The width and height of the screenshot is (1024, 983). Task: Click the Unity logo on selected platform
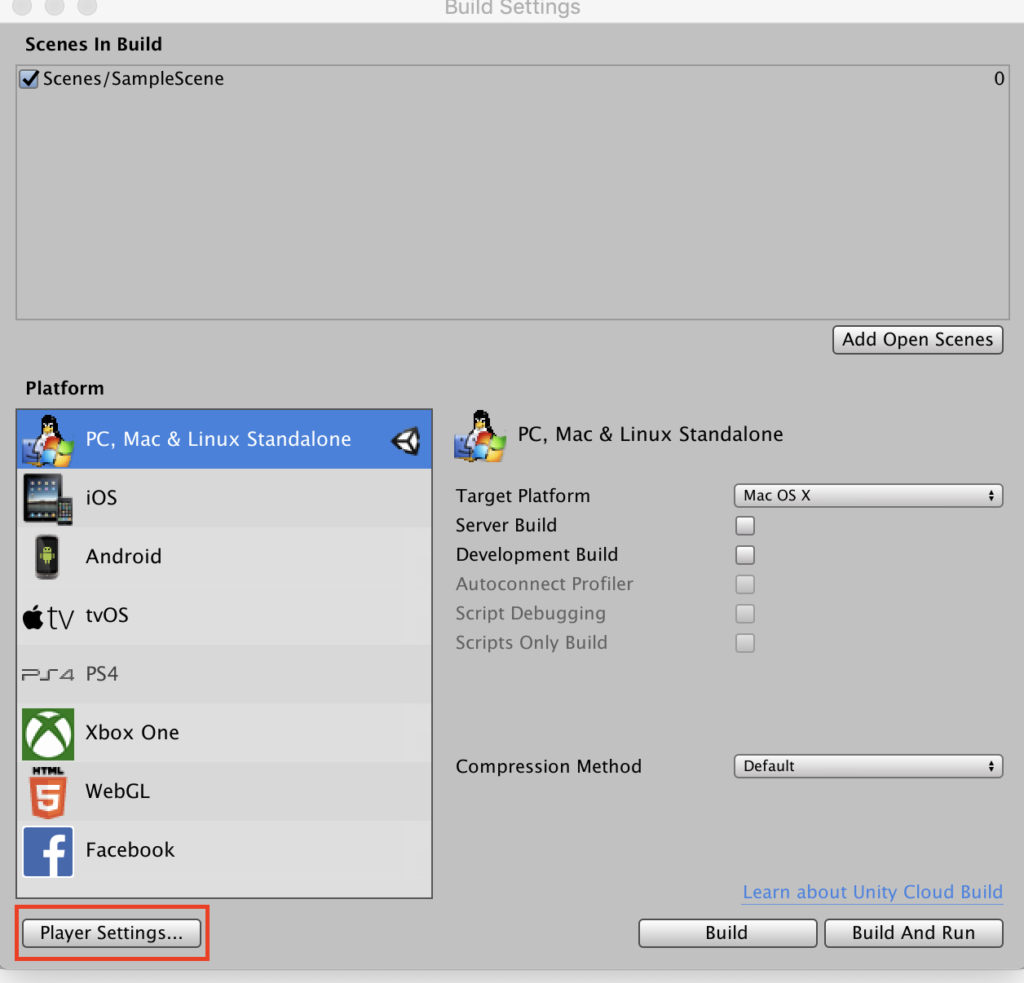click(406, 440)
